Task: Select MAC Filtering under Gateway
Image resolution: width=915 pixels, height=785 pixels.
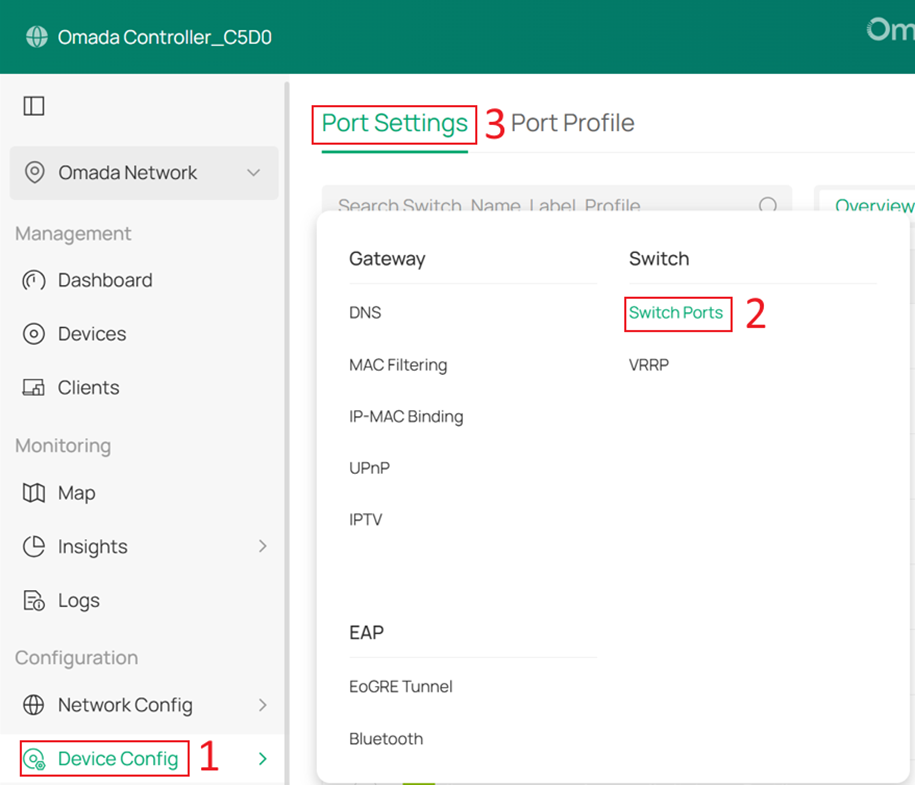Action: tap(398, 365)
